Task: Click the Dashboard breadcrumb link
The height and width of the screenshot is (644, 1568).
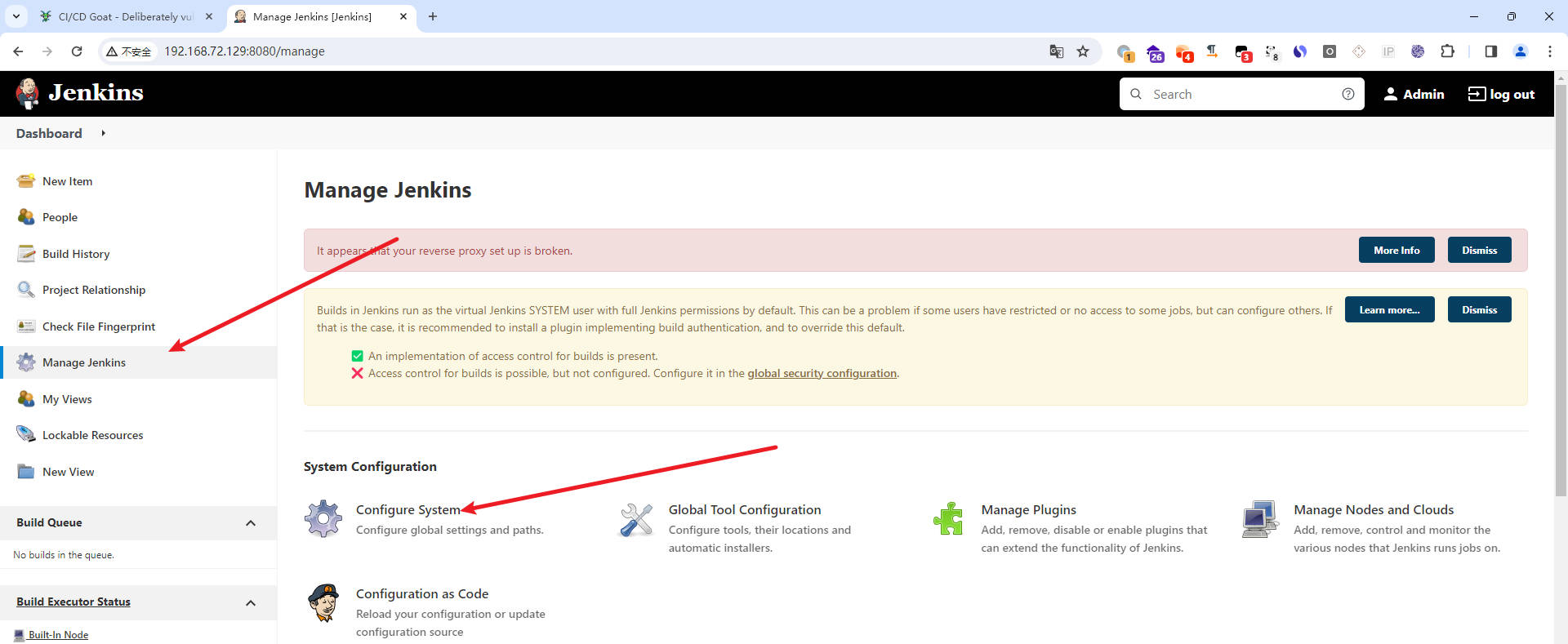Action: (49, 133)
